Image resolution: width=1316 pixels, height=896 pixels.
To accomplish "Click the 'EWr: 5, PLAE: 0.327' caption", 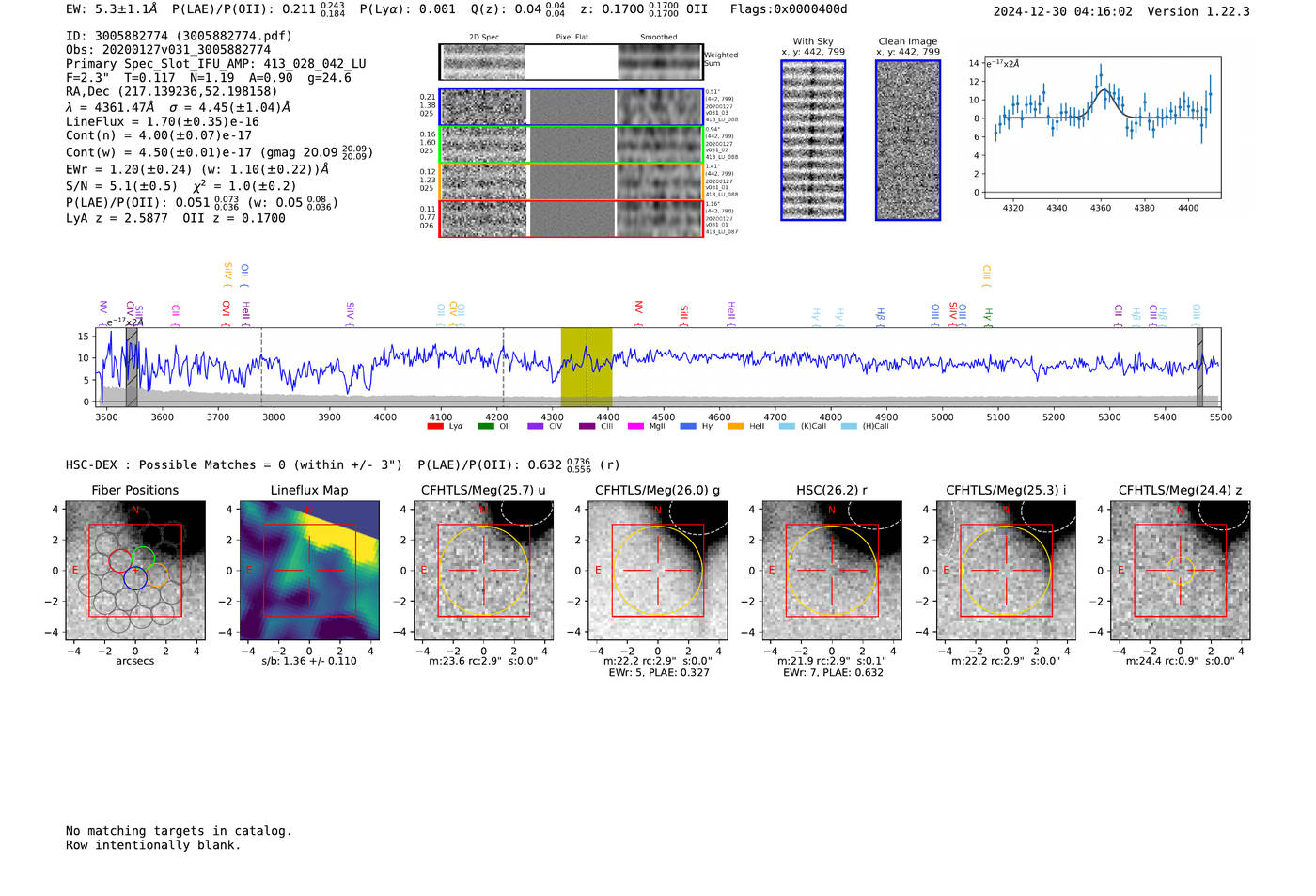I will click(659, 673).
